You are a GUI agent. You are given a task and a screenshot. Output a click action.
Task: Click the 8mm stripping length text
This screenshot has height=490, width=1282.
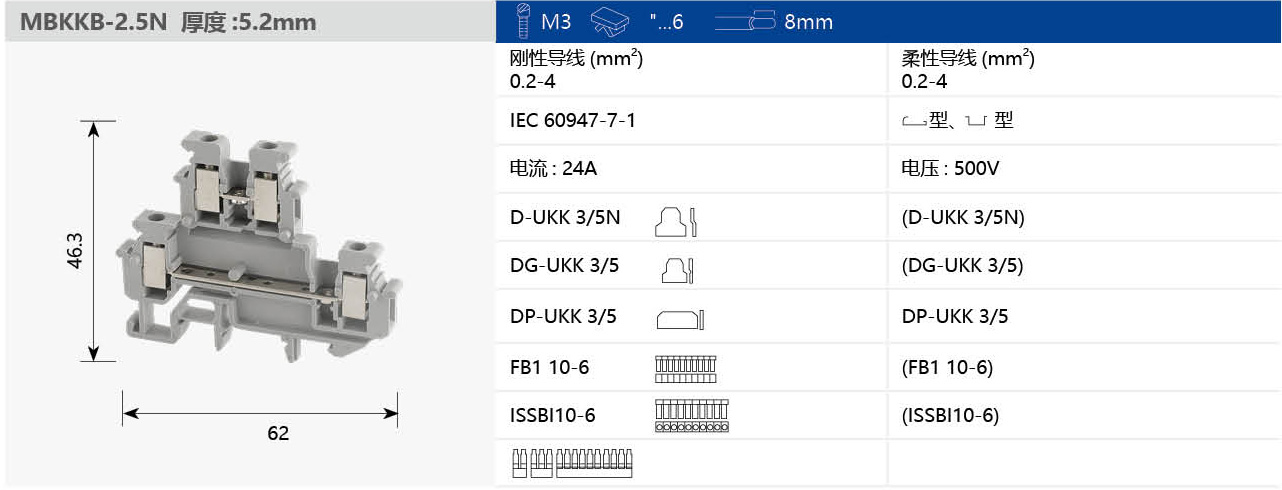coord(808,22)
